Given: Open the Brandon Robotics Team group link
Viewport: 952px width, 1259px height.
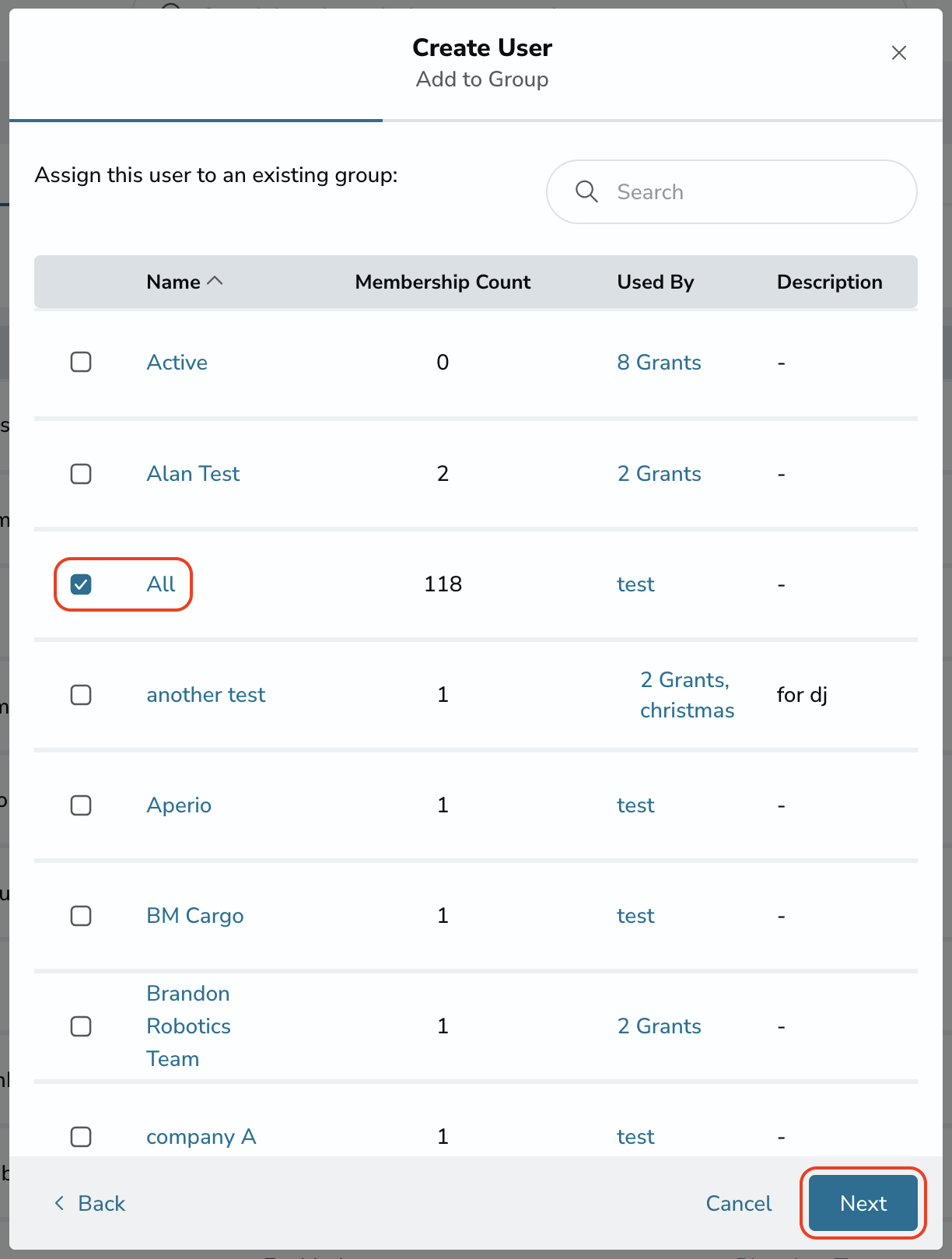Looking at the screenshot, I should tap(188, 1026).
